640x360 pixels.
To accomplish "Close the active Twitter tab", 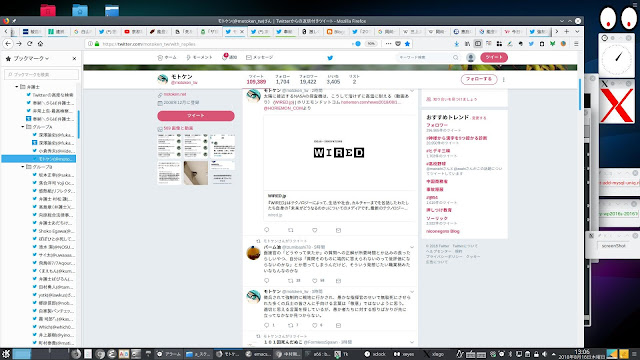I will pos(242,31).
